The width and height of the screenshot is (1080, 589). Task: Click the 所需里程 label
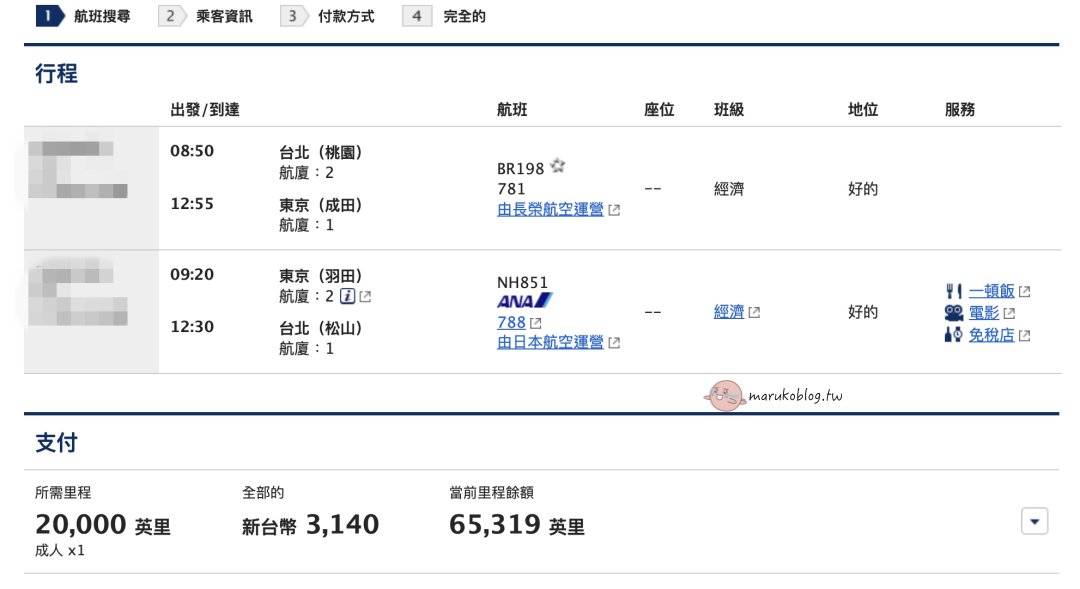(x=63, y=493)
